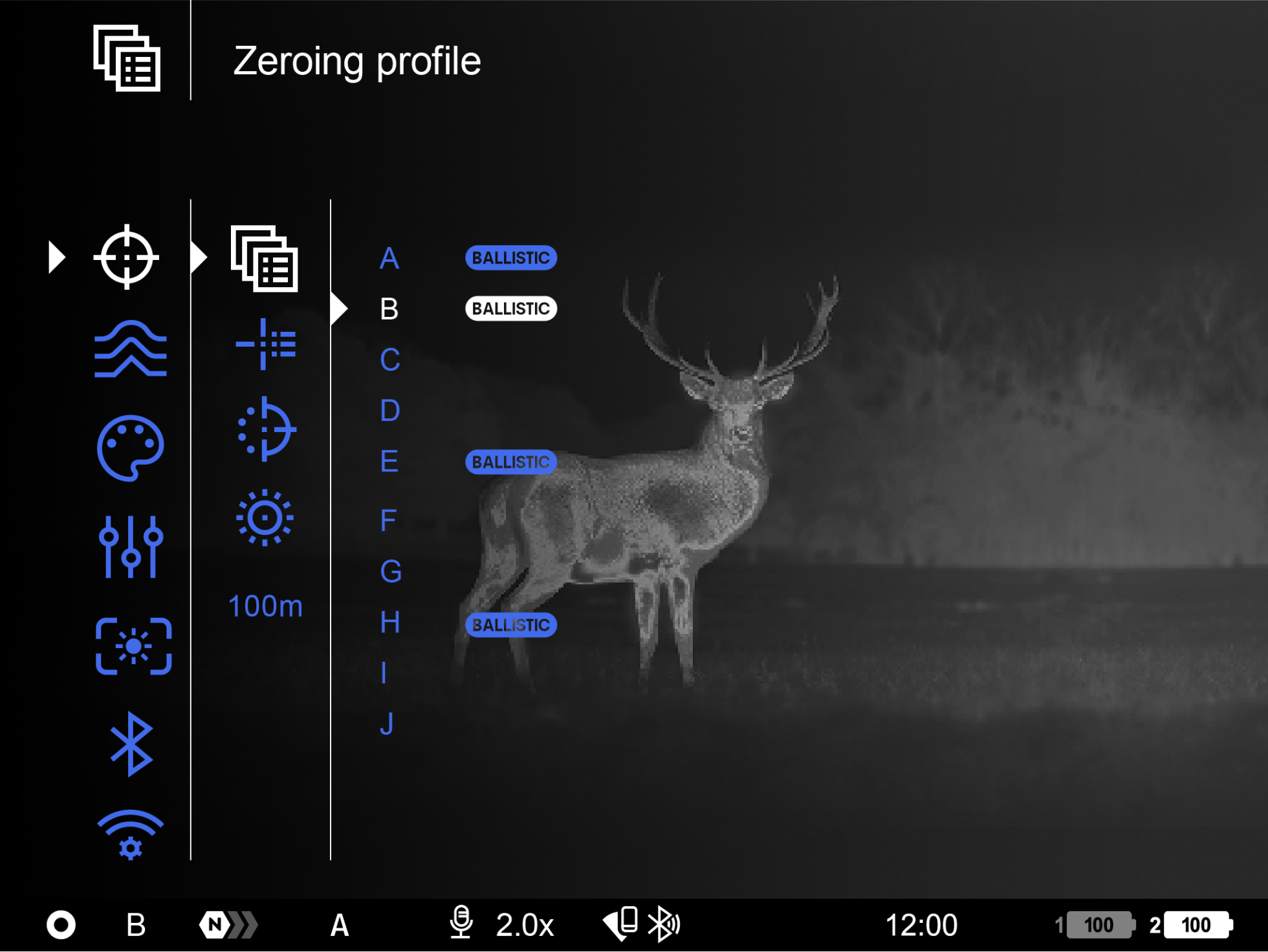
Task: Open the amplification waves menu icon
Action: coord(130,349)
